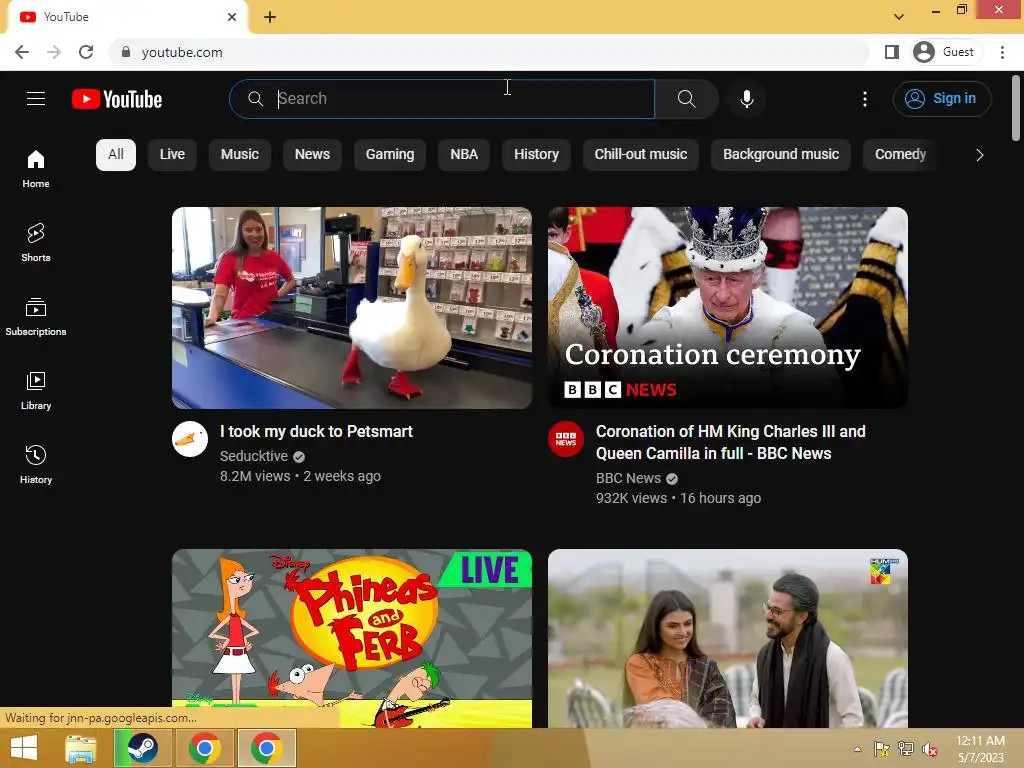Click the inactive Chrome taskbar icon

pyautogui.click(x=204, y=748)
